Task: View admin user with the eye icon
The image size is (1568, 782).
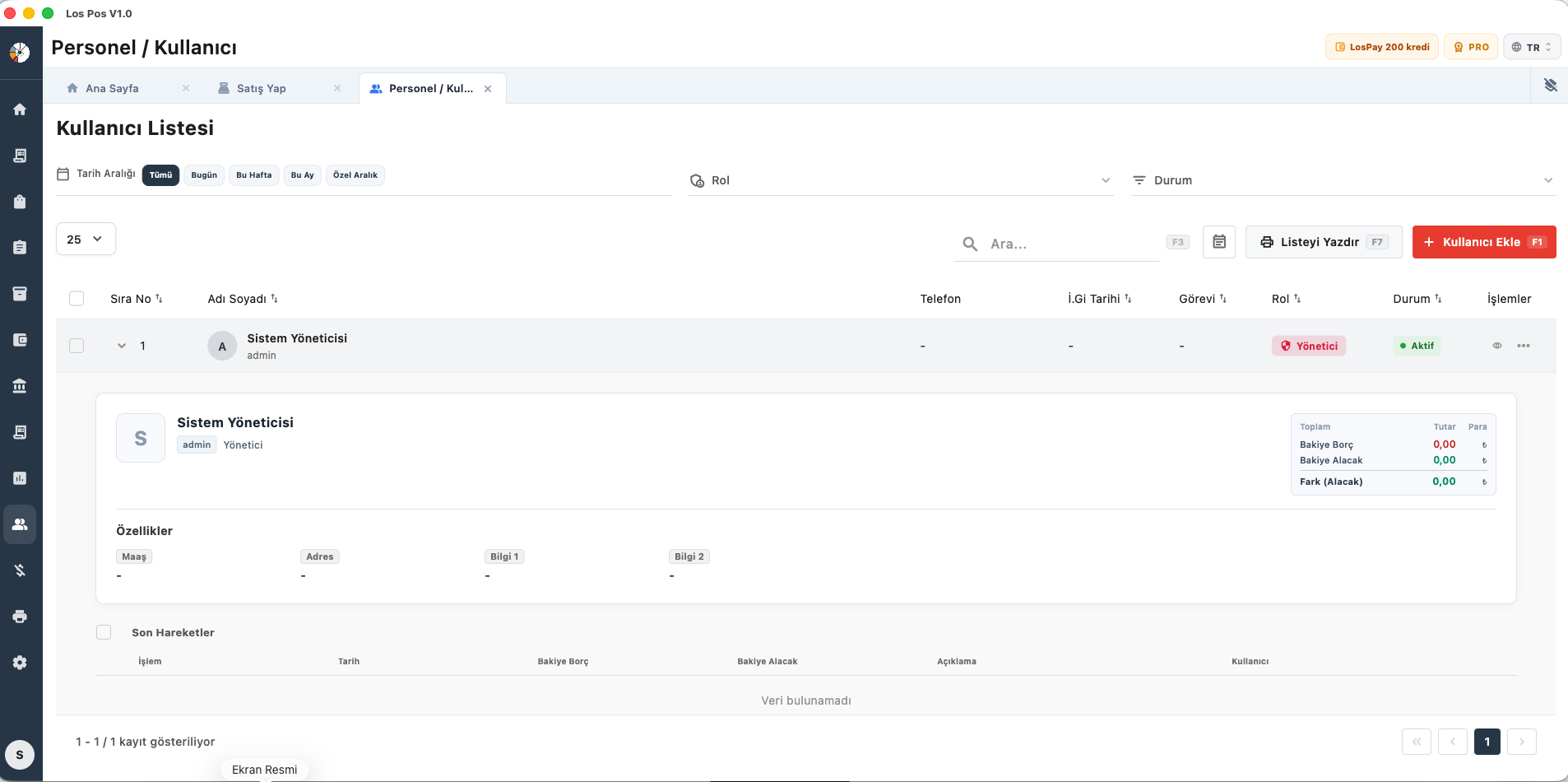Action: click(1496, 346)
